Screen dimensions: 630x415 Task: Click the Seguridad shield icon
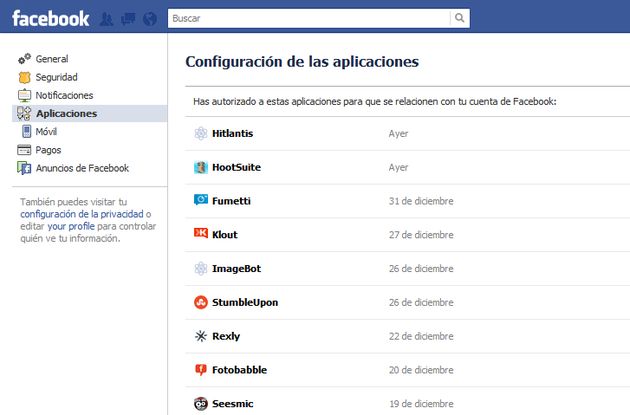pyautogui.click(x=25, y=77)
